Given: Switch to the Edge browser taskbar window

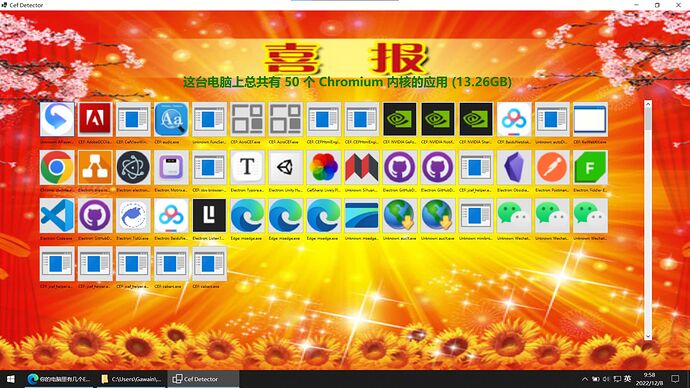Looking at the screenshot, I should click(x=59, y=379).
